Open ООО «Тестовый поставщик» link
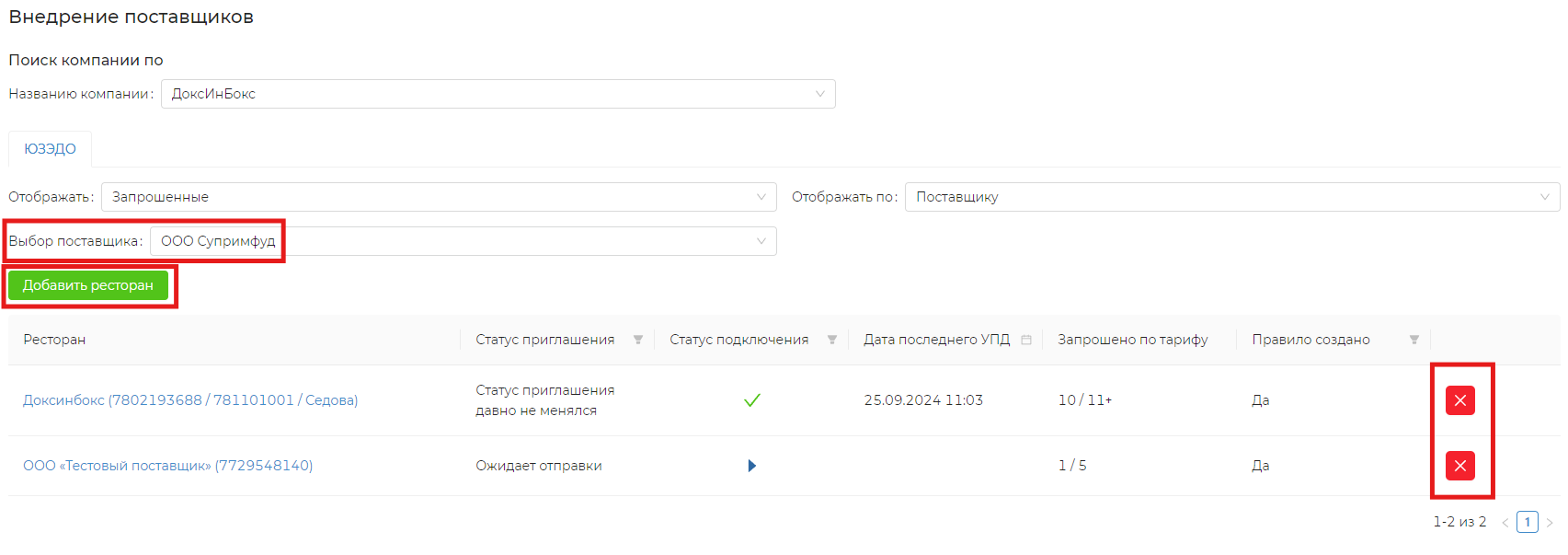1568x555 pixels. click(167, 466)
